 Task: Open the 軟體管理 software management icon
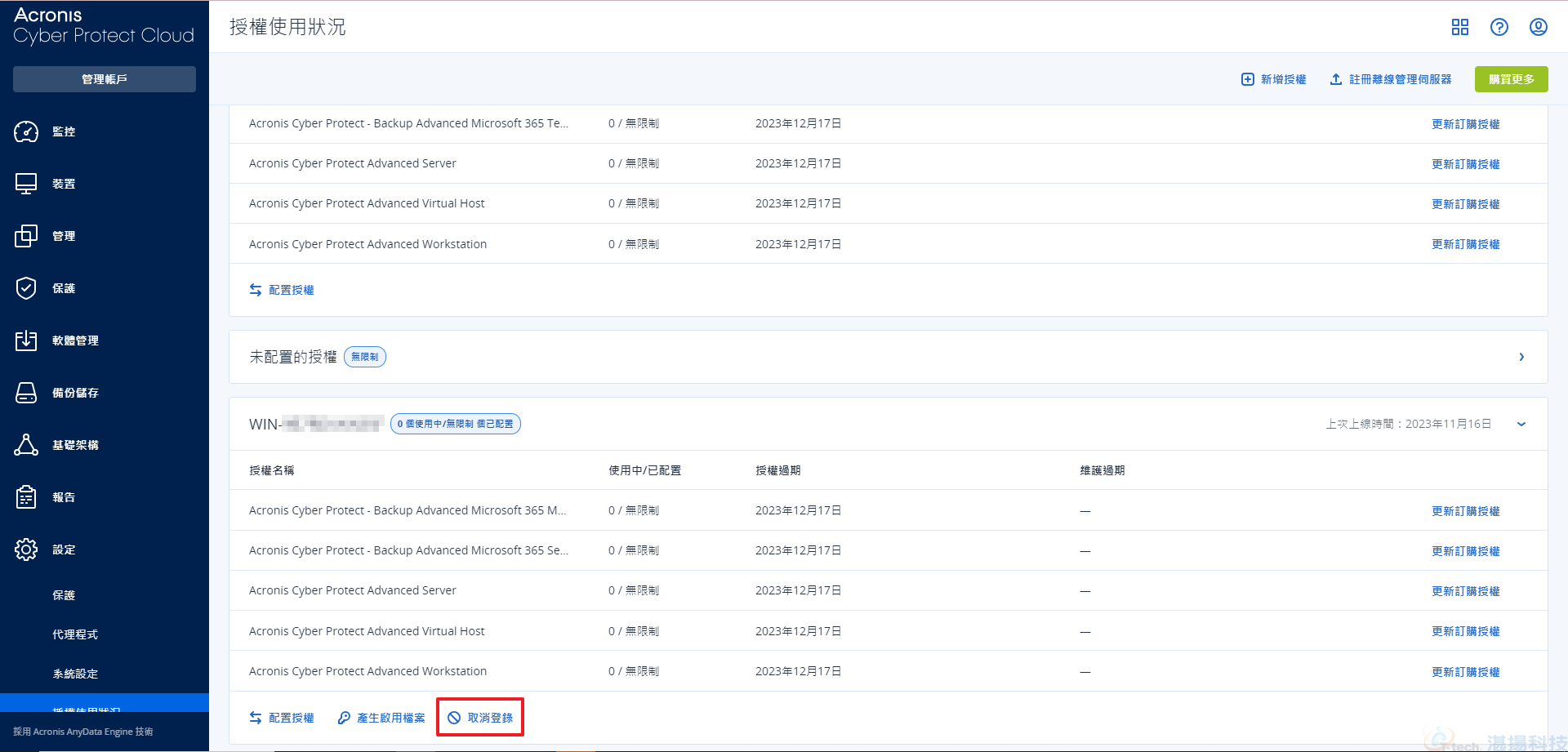pyautogui.click(x=26, y=340)
